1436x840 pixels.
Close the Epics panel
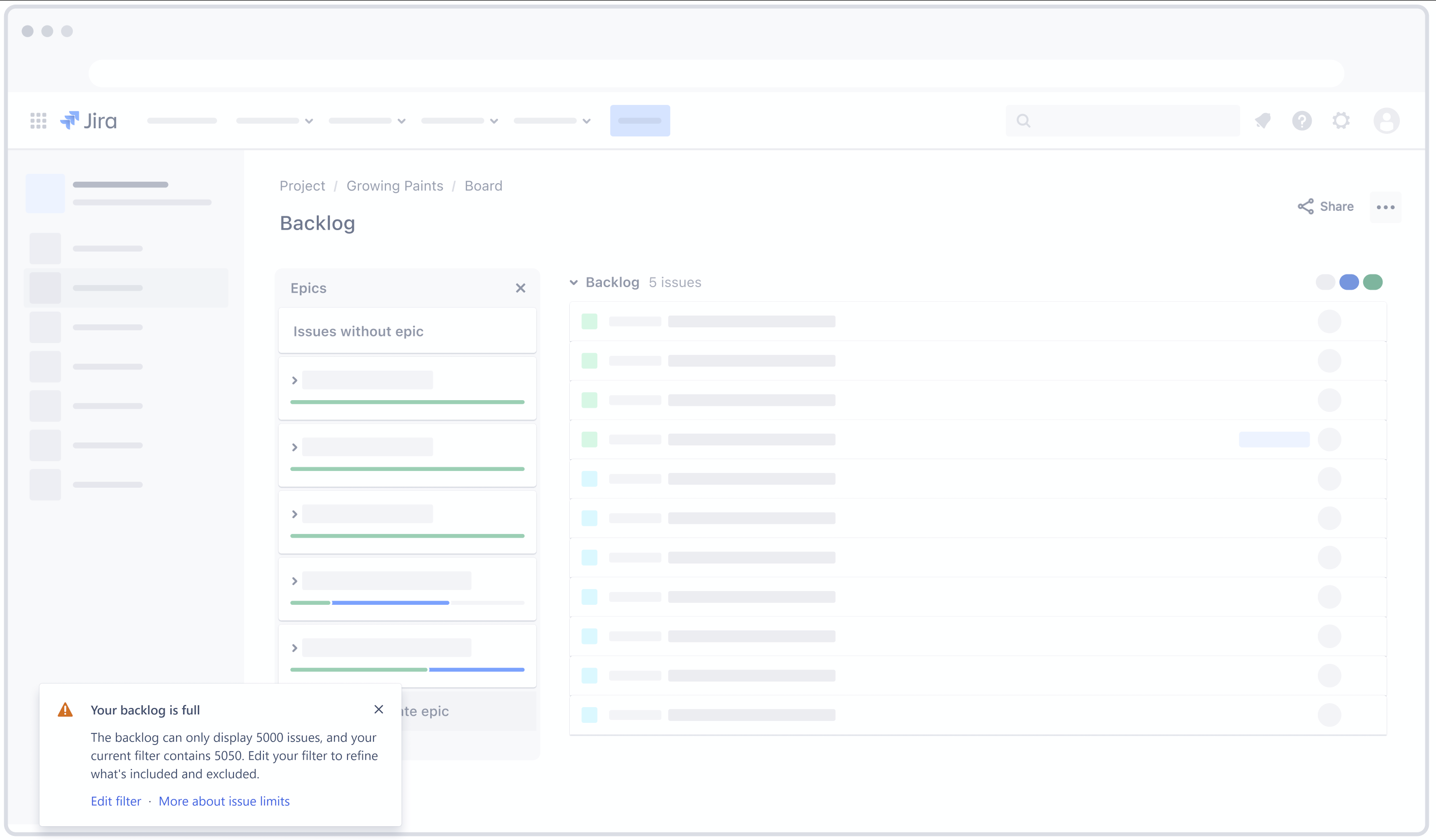[x=520, y=288]
